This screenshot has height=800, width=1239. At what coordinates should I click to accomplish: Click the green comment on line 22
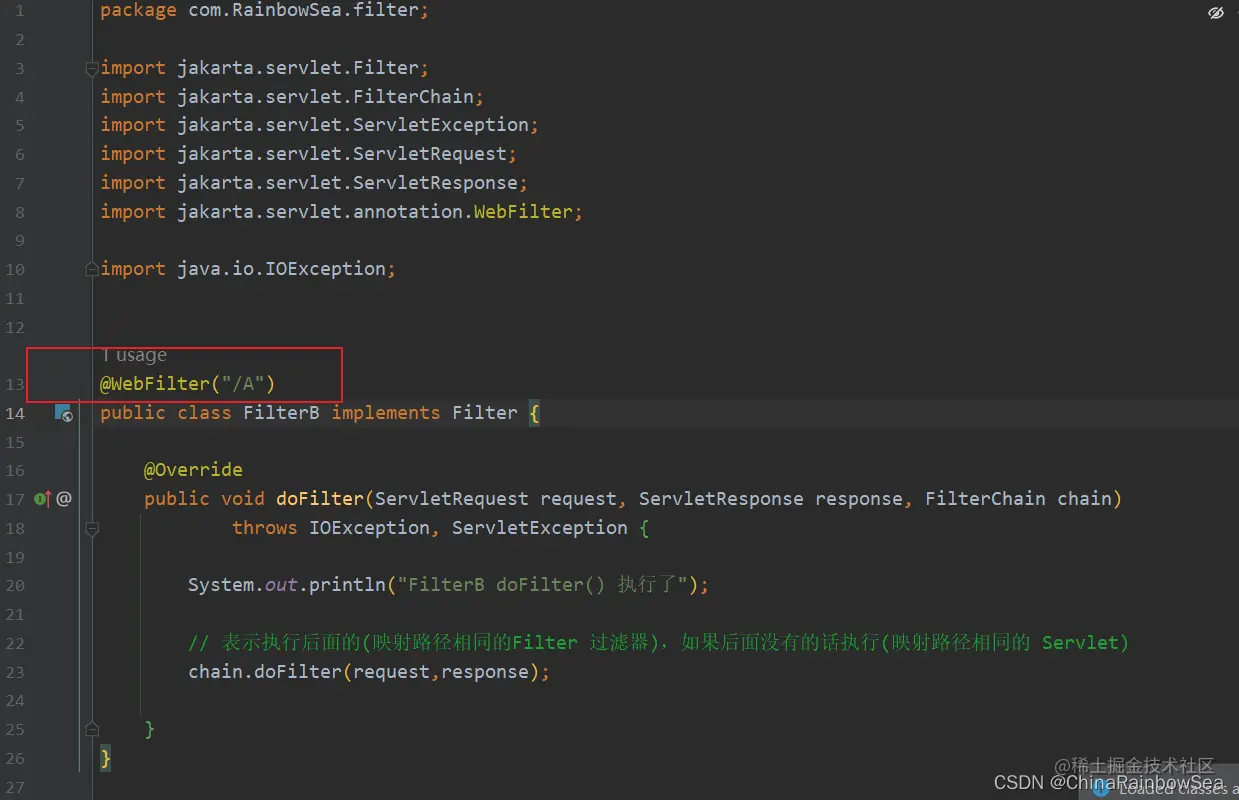(658, 642)
